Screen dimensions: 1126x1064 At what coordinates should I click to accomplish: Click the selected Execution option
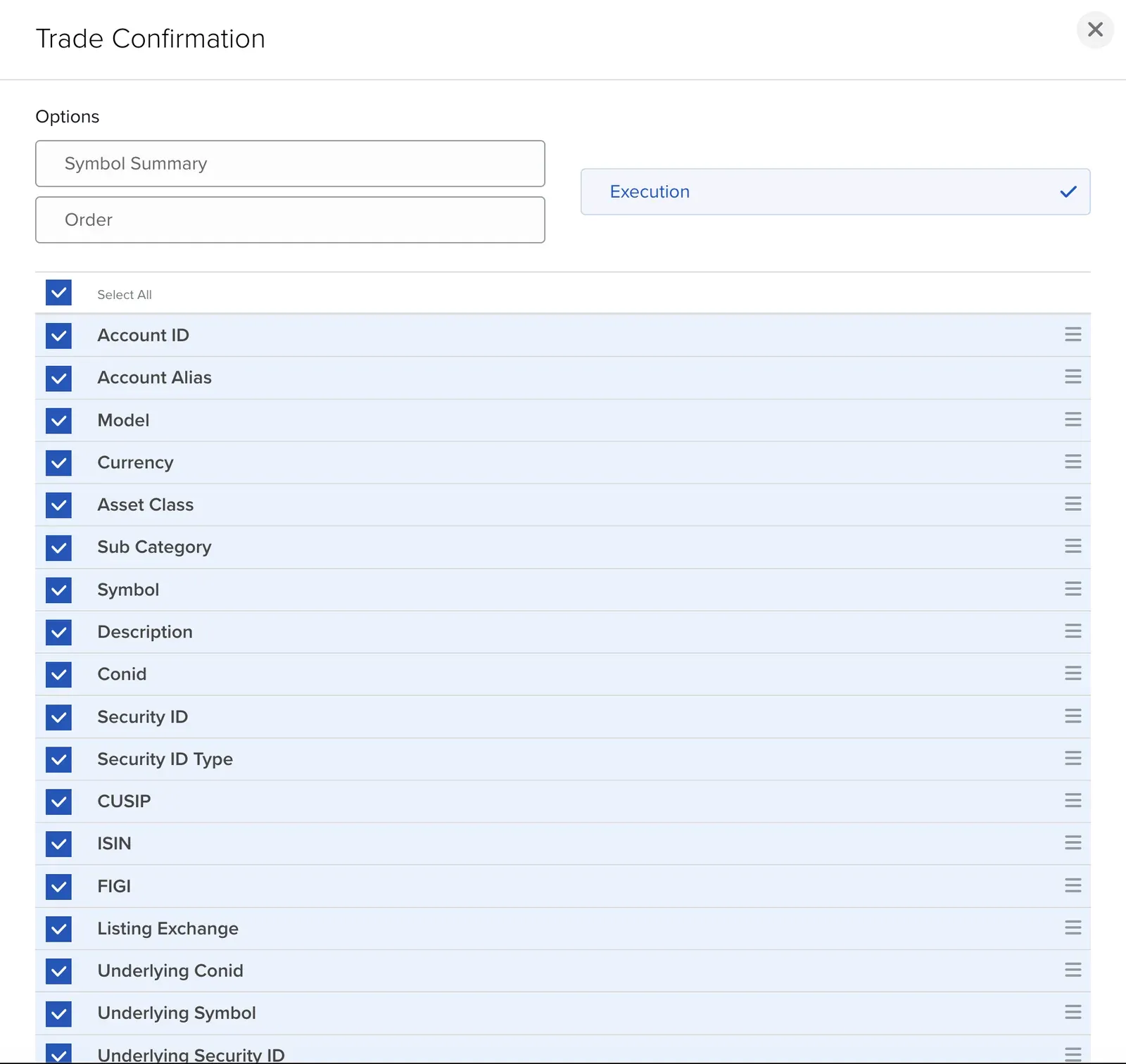(x=835, y=191)
